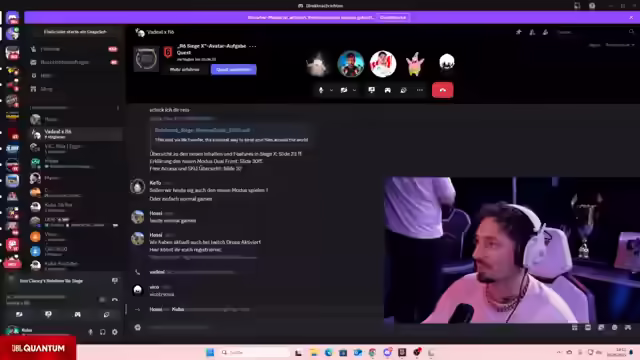Deafen with headphones icon in user panel
This screenshot has width=640, height=360.
(102, 332)
